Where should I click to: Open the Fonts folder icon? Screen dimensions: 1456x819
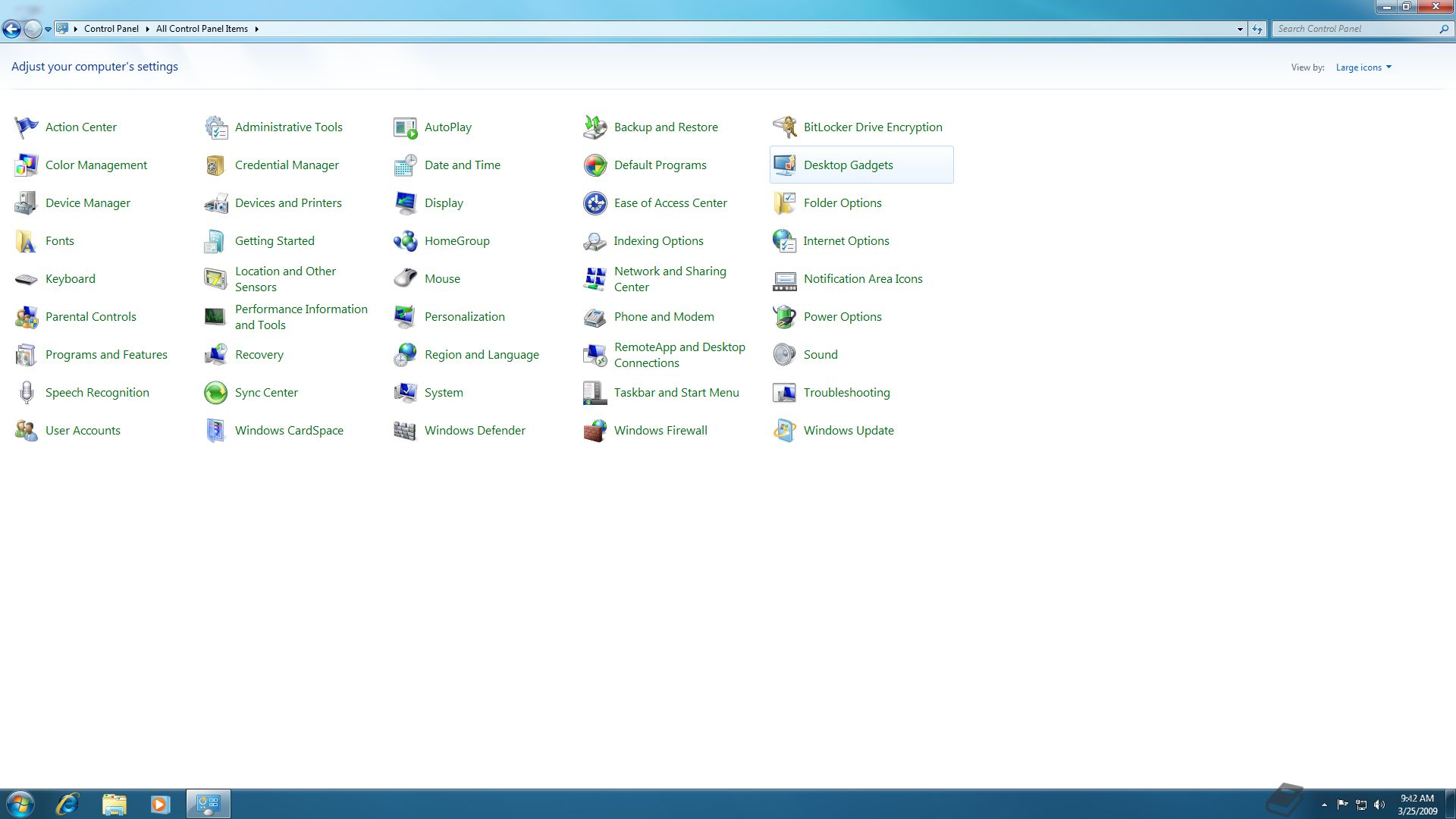(x=27, y=241)
